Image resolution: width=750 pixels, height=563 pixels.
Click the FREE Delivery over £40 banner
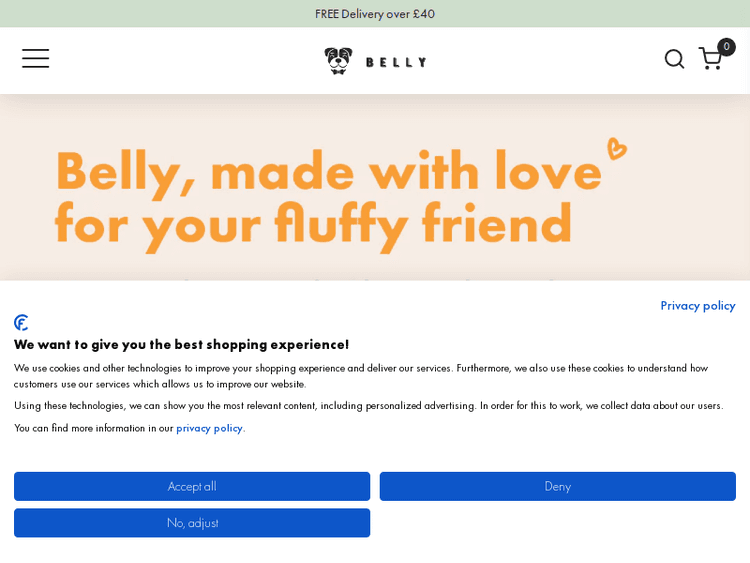pyautogui.click(x=375, y=14)
